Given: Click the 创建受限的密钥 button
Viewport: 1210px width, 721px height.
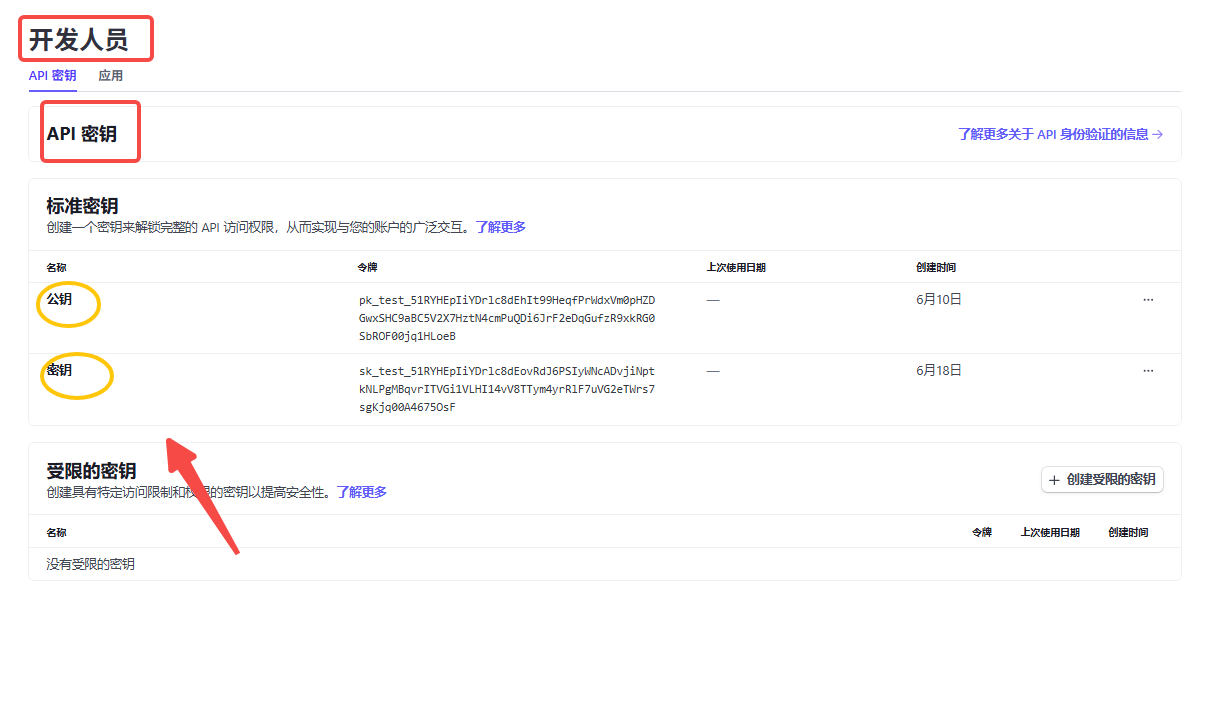Looking at the screenshot, I should pos(1101,480).
